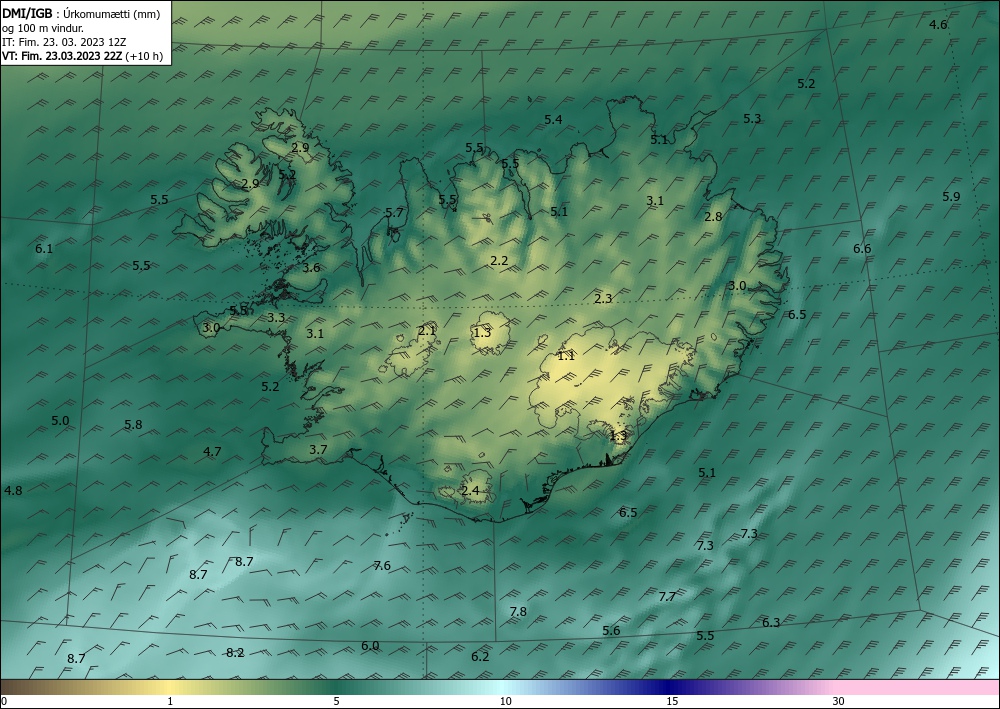Click the 1.1 value on the large southeast glacier
The image size is (1000, 709).
point(566,356)
